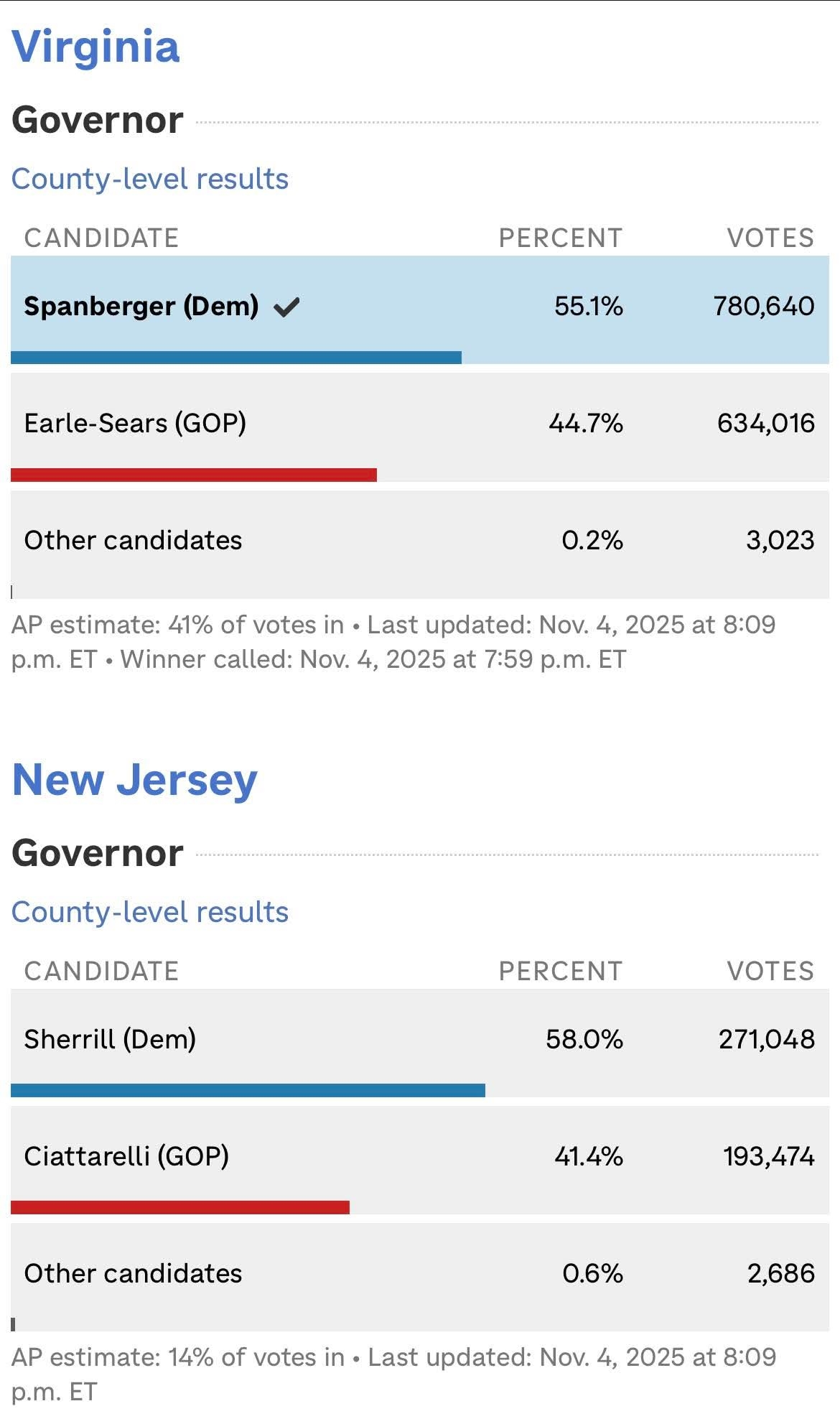Click the Virginia Governor race heading
The height and width of the screenshot is (1424, 840).
(x=98, y=120)
